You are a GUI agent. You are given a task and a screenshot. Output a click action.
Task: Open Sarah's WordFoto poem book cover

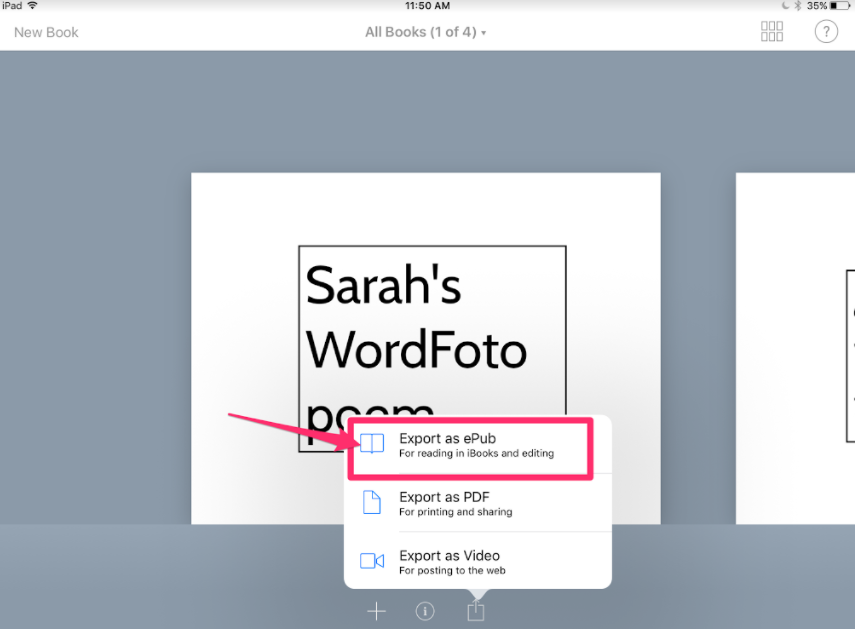[x=425, y=348]
